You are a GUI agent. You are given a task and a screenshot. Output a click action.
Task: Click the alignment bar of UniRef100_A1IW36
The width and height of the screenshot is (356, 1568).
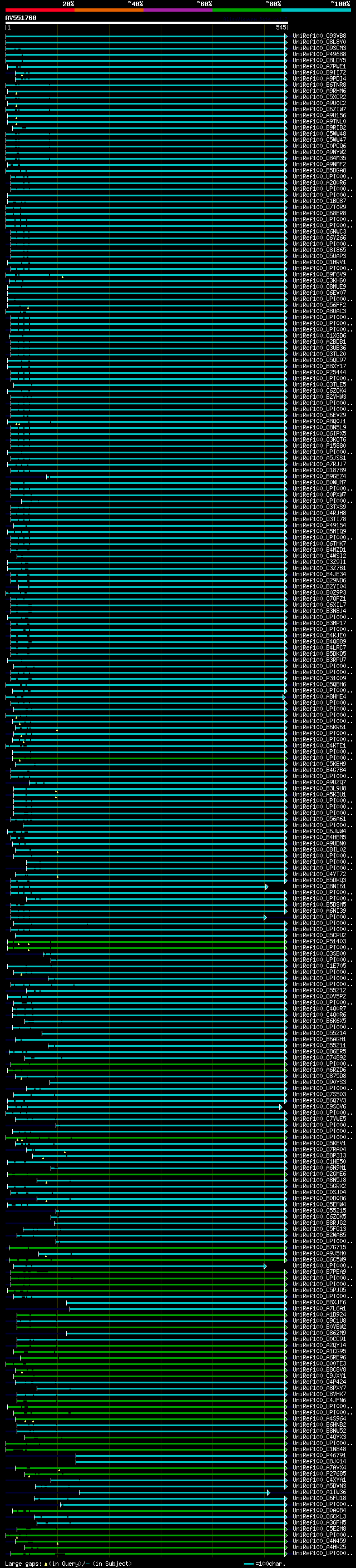pos(175,1492)
